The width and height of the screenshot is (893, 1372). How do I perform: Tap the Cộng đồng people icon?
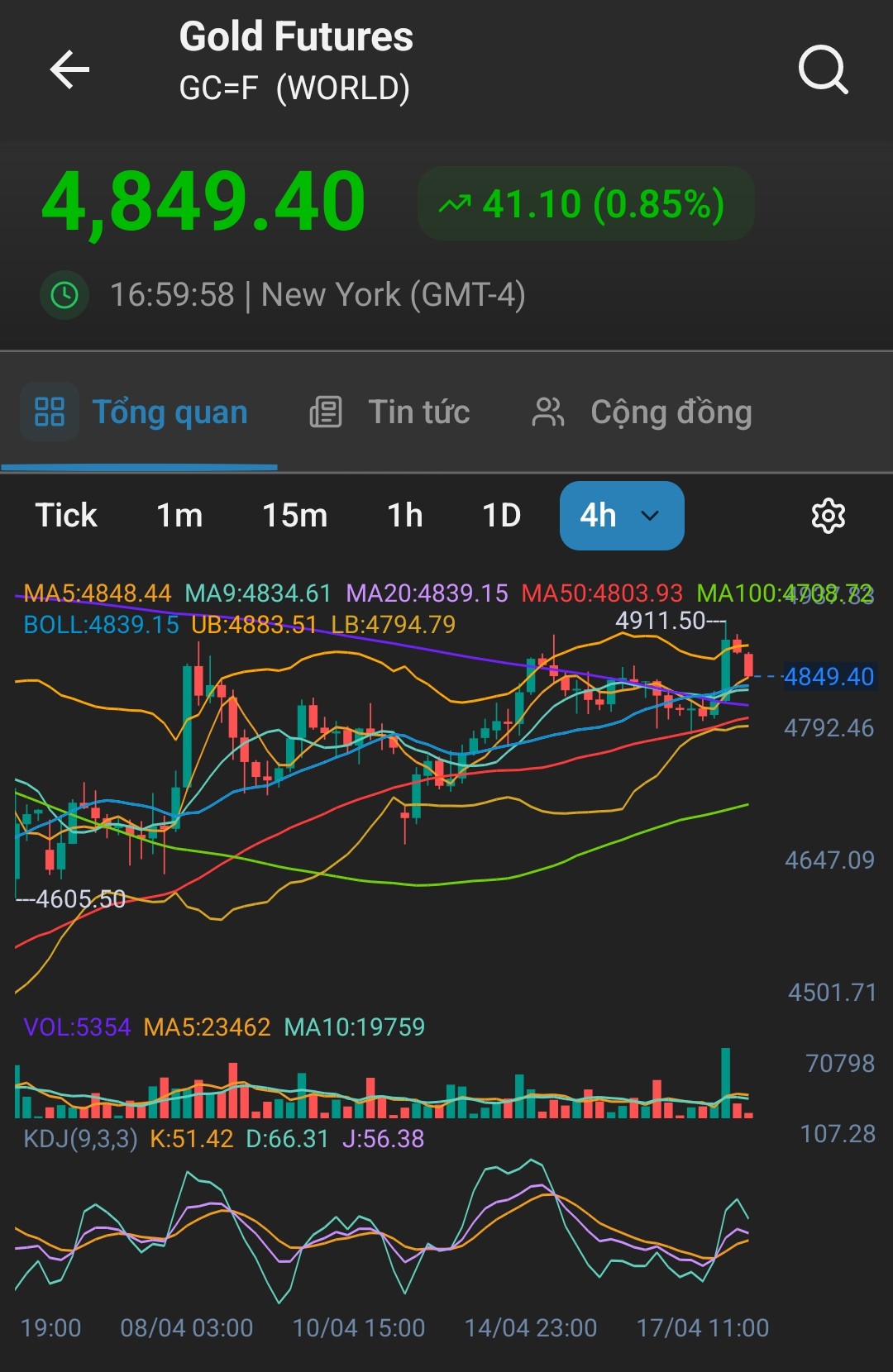point(547,412)
